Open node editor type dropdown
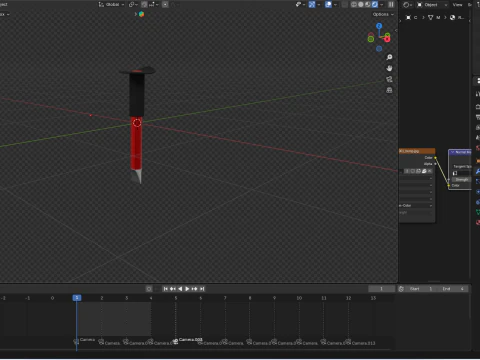The height and width of the screenshot is (360, 480). (408, 5)
